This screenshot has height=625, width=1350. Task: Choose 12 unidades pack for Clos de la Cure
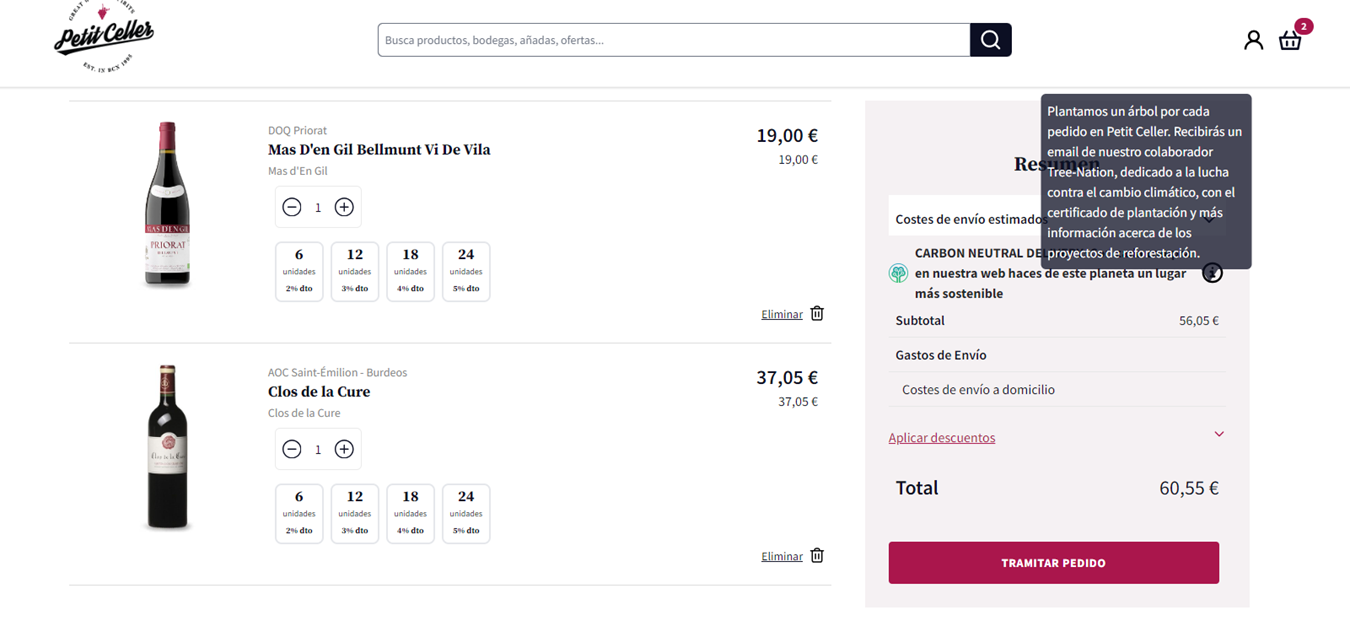coord(355,513)
